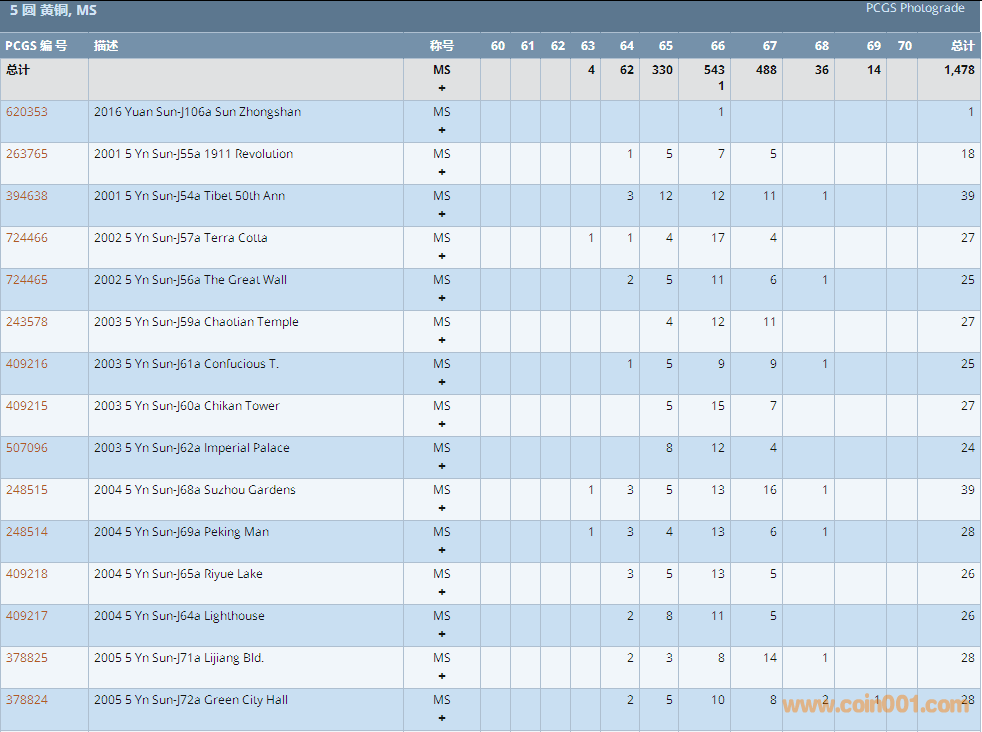
Task: Click the 描述 column header
Action: click(106, 46)
